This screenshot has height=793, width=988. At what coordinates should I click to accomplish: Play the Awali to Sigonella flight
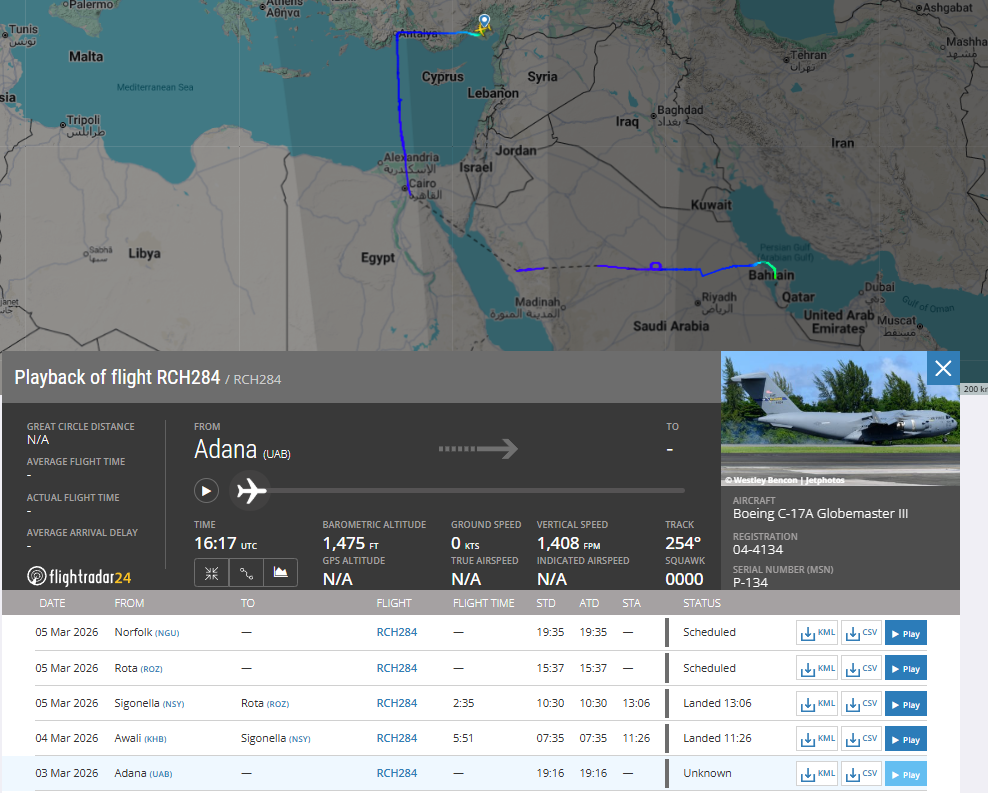pyautogui.click(x=905, y=739)
